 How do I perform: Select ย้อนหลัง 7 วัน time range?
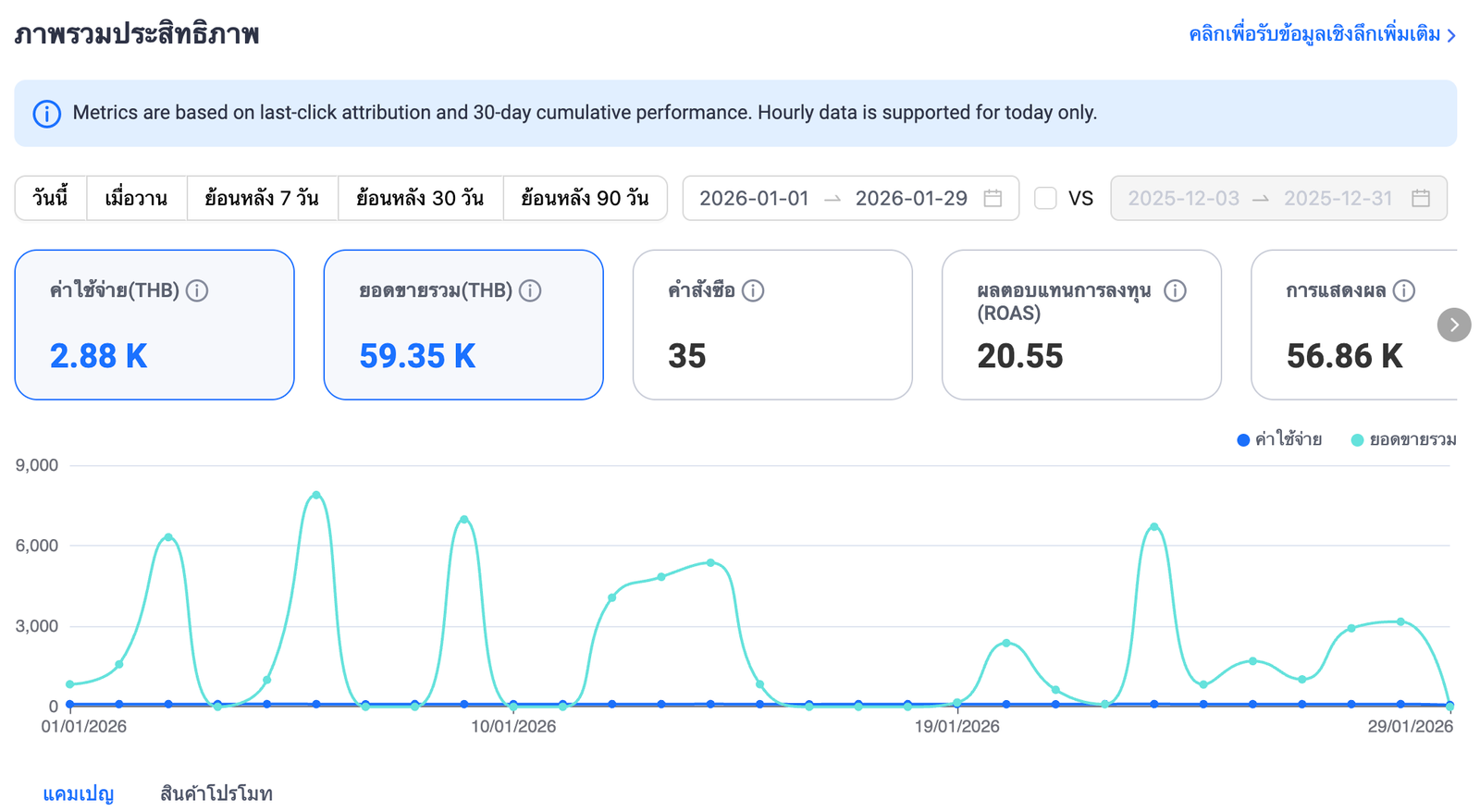click(x=262, y=198)
